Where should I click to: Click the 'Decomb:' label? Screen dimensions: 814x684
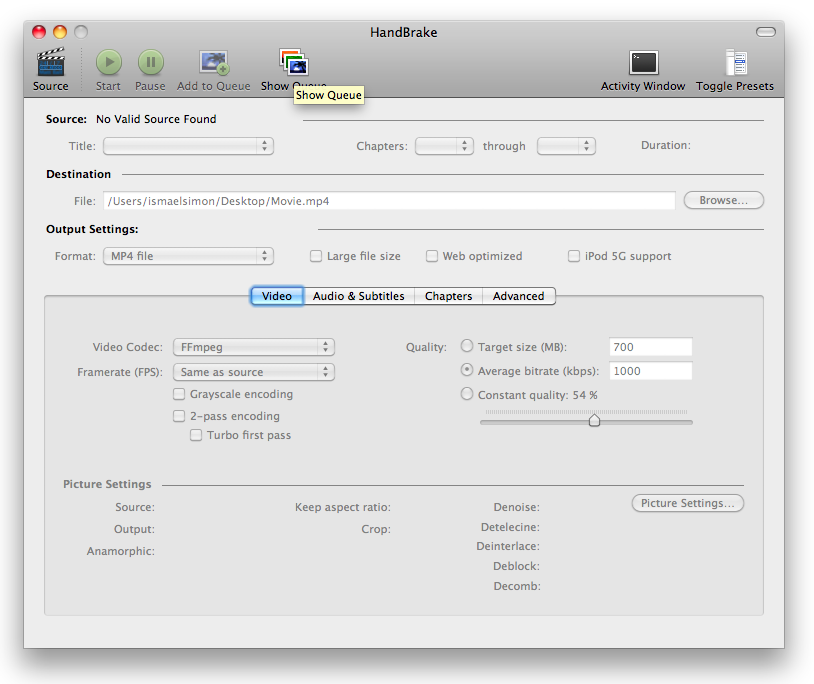coord(517,586)
